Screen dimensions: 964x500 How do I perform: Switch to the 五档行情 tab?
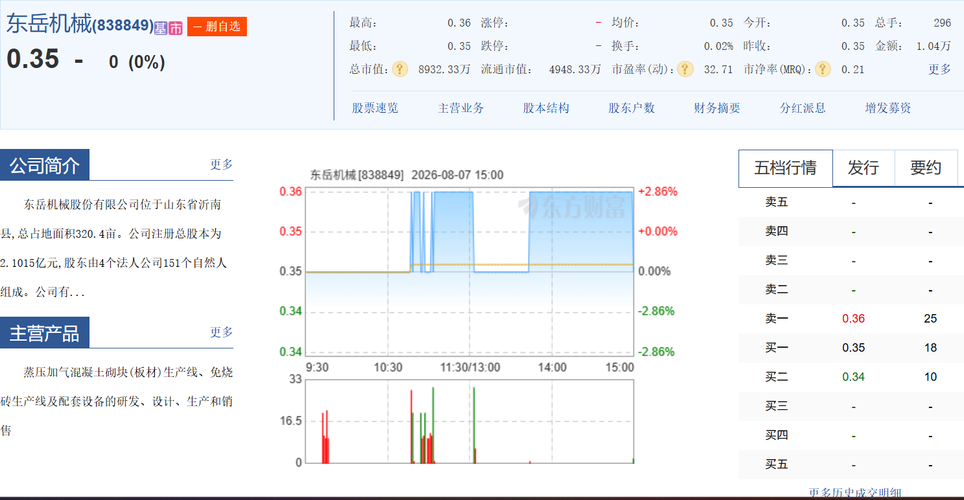(785, 168)
